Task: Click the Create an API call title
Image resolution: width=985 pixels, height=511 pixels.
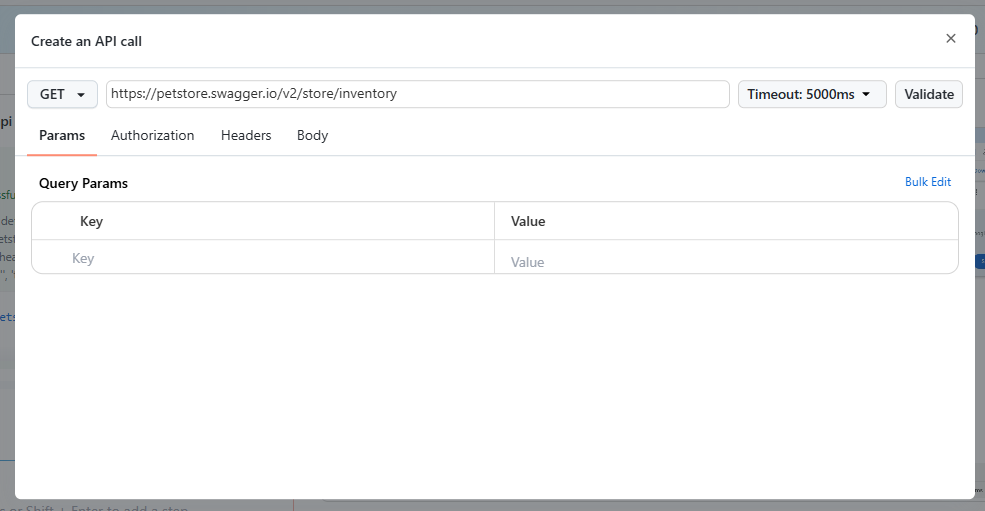Action: point(86,41)
